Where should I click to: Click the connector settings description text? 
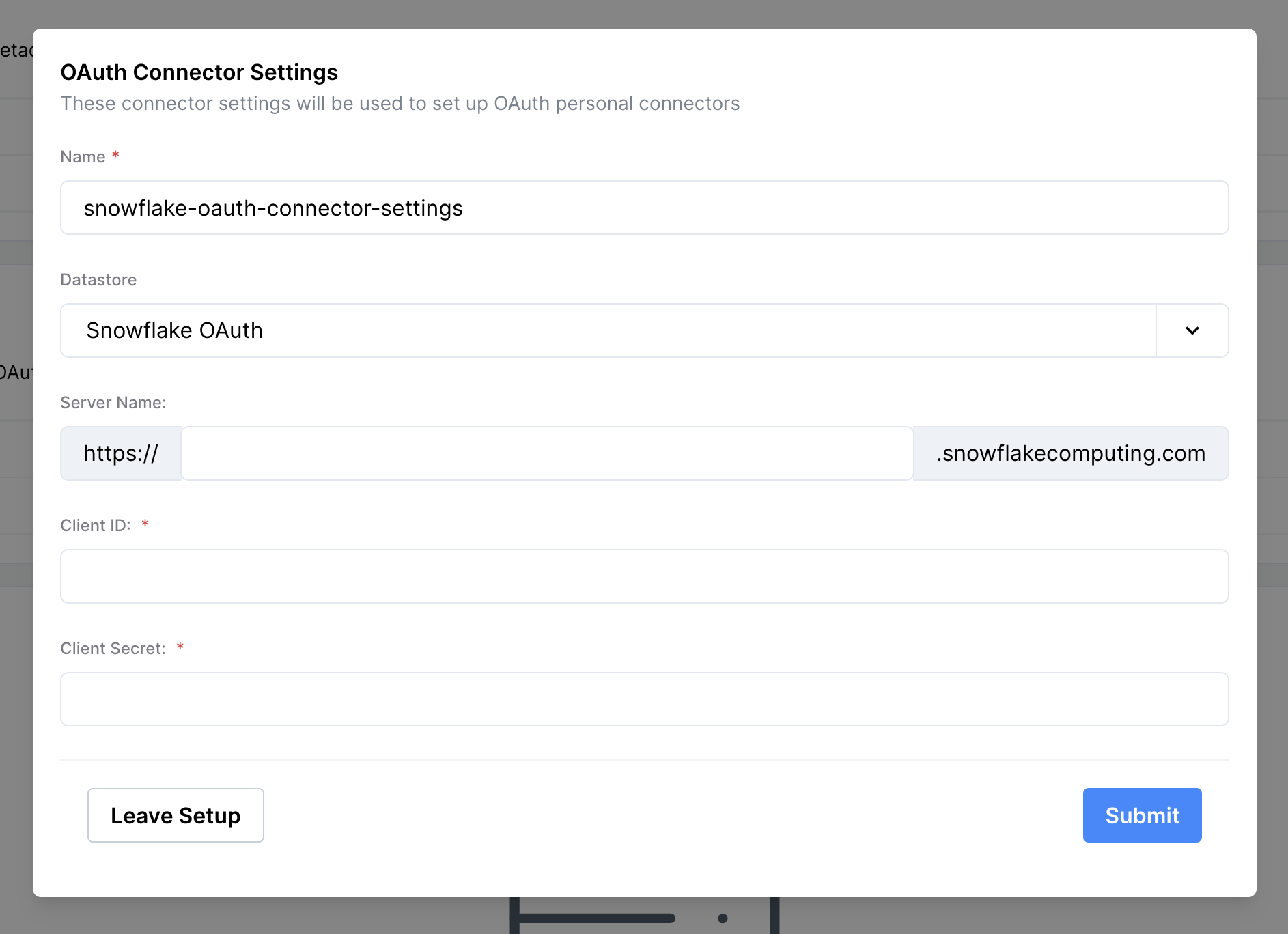coord(400,104)
